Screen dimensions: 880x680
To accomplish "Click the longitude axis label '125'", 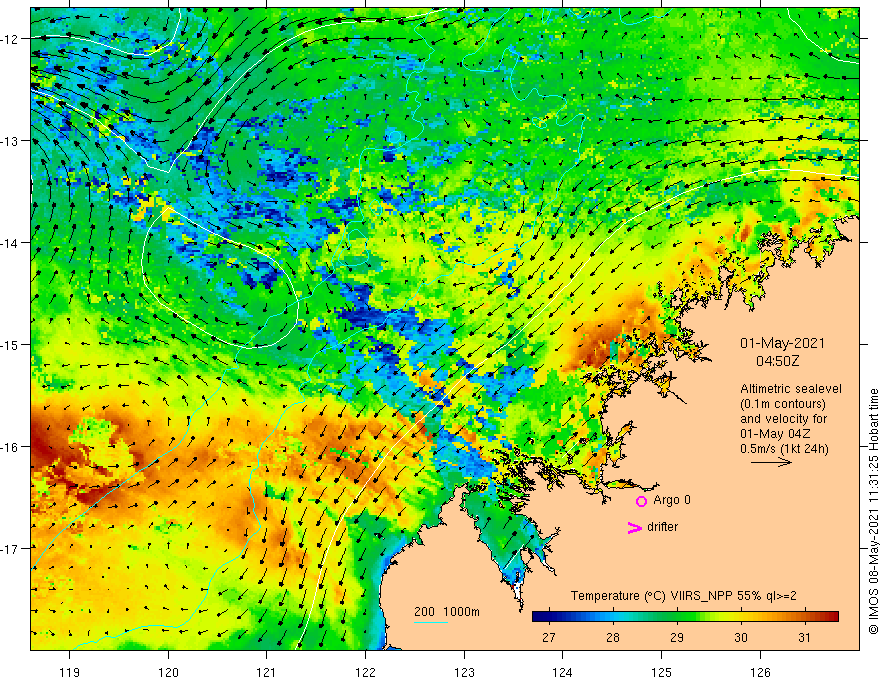I will [x=662, y=672].
